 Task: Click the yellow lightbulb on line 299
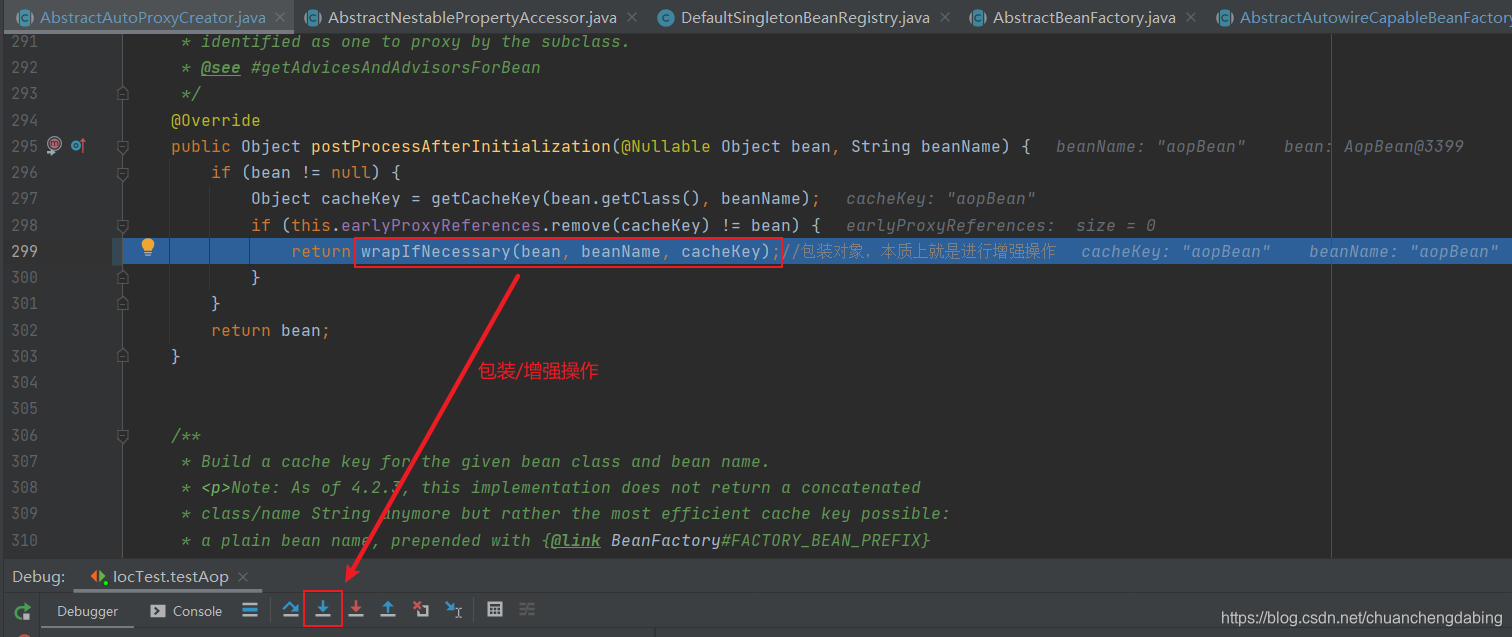(148, 247)
